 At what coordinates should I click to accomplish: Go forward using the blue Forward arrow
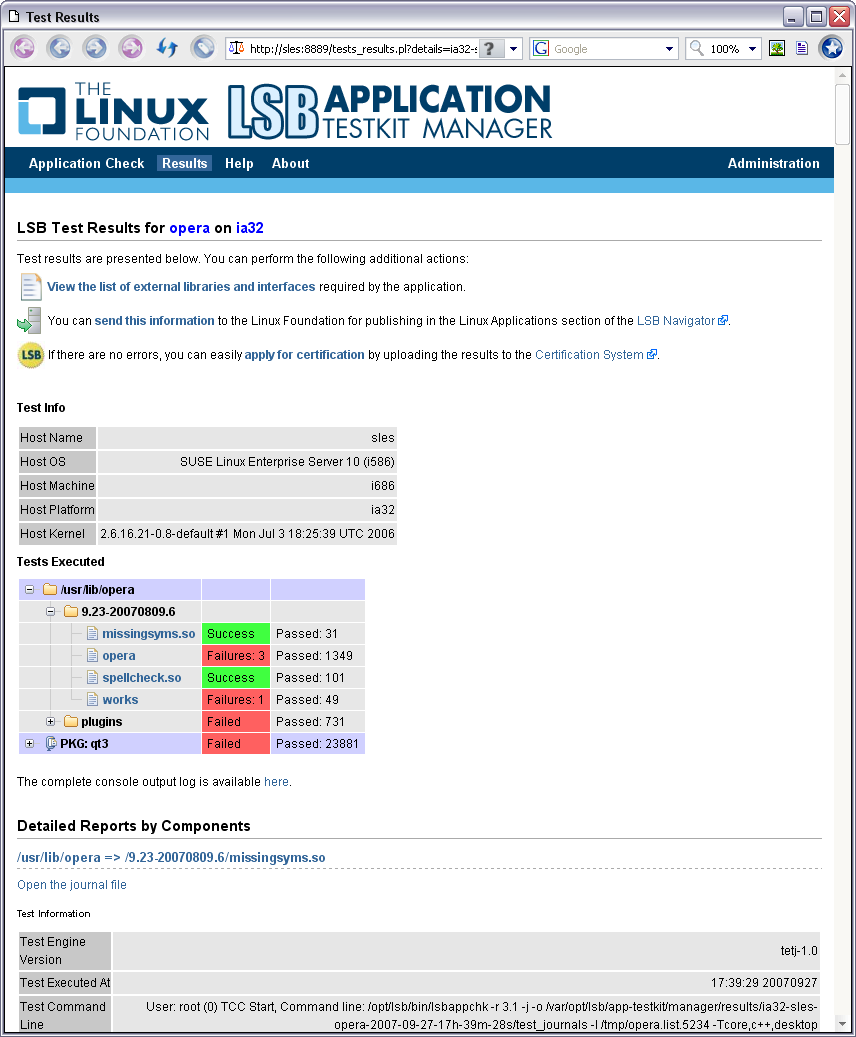click(95, 48)
